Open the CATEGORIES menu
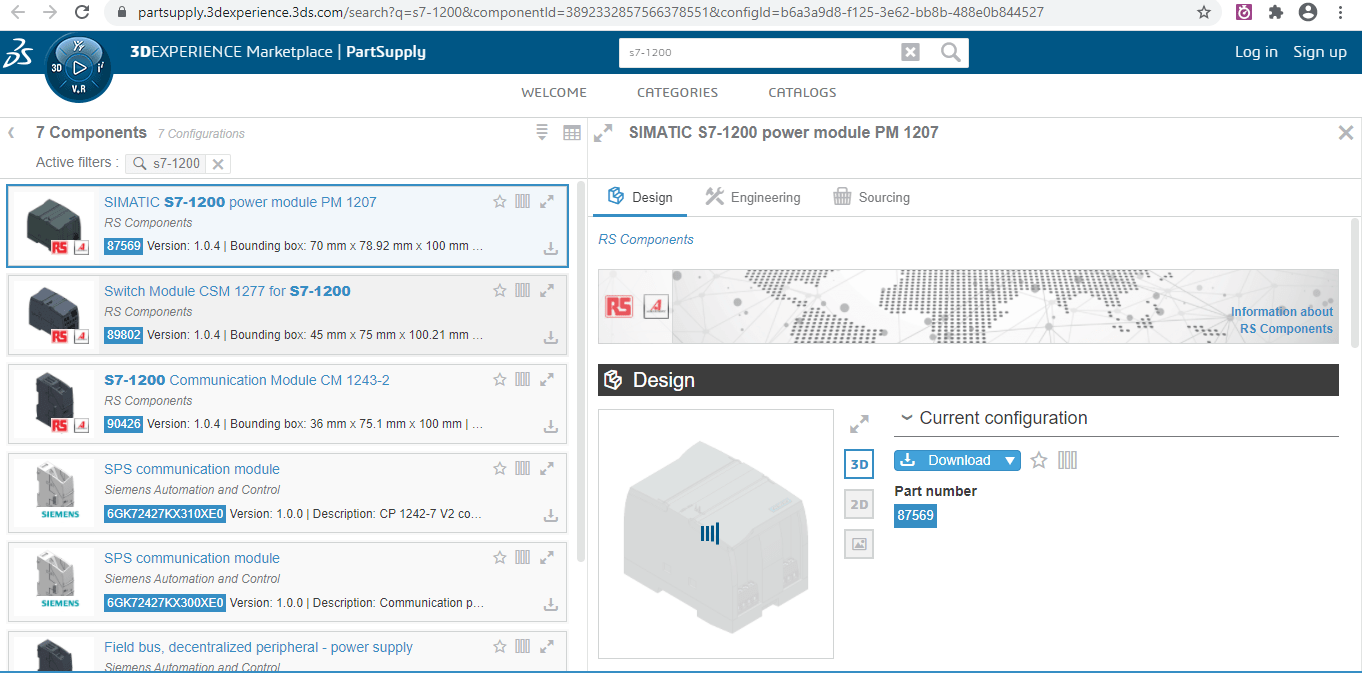 [x=677, y=92]
